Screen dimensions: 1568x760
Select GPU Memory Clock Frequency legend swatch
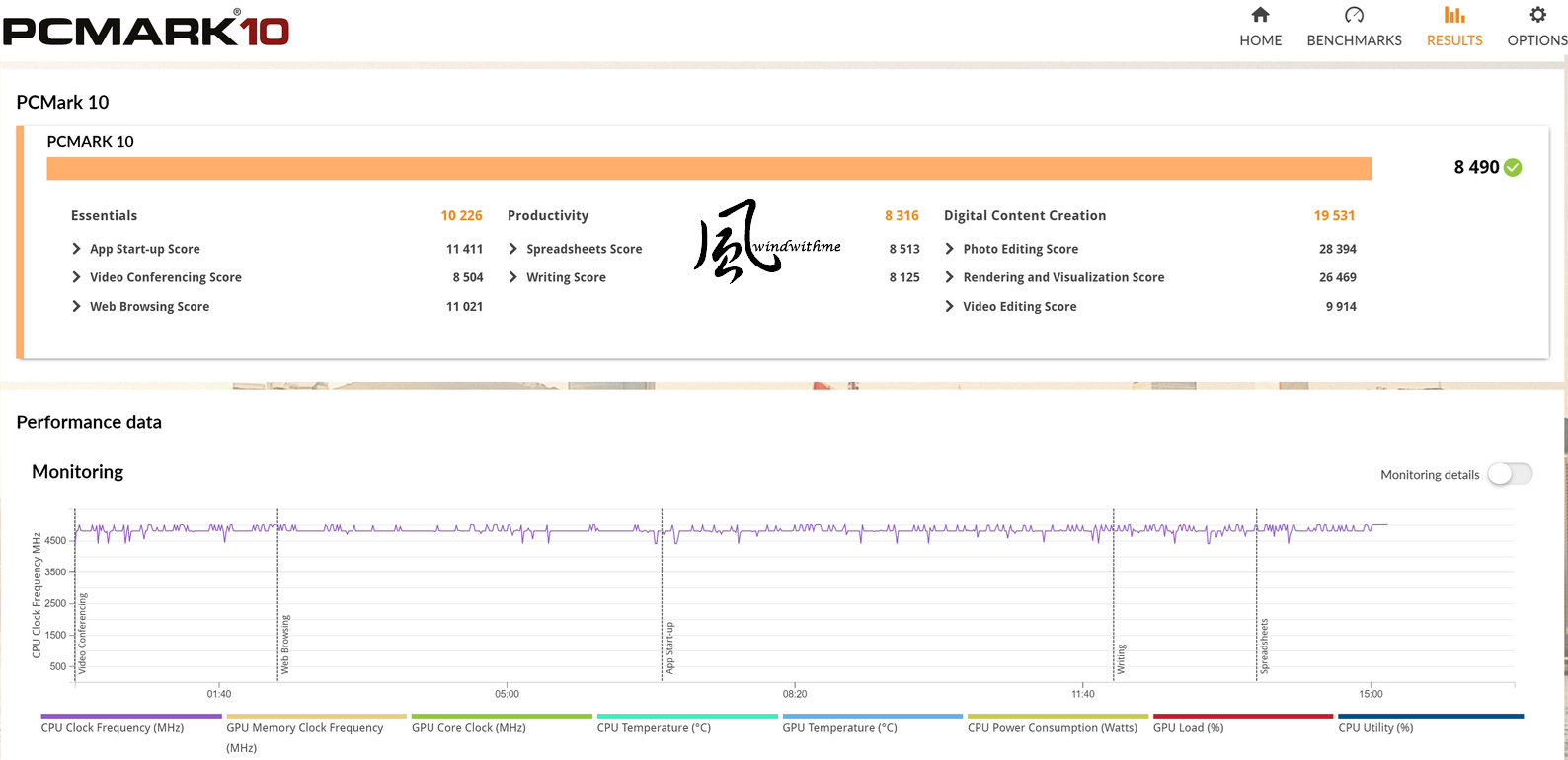[316, 716]
